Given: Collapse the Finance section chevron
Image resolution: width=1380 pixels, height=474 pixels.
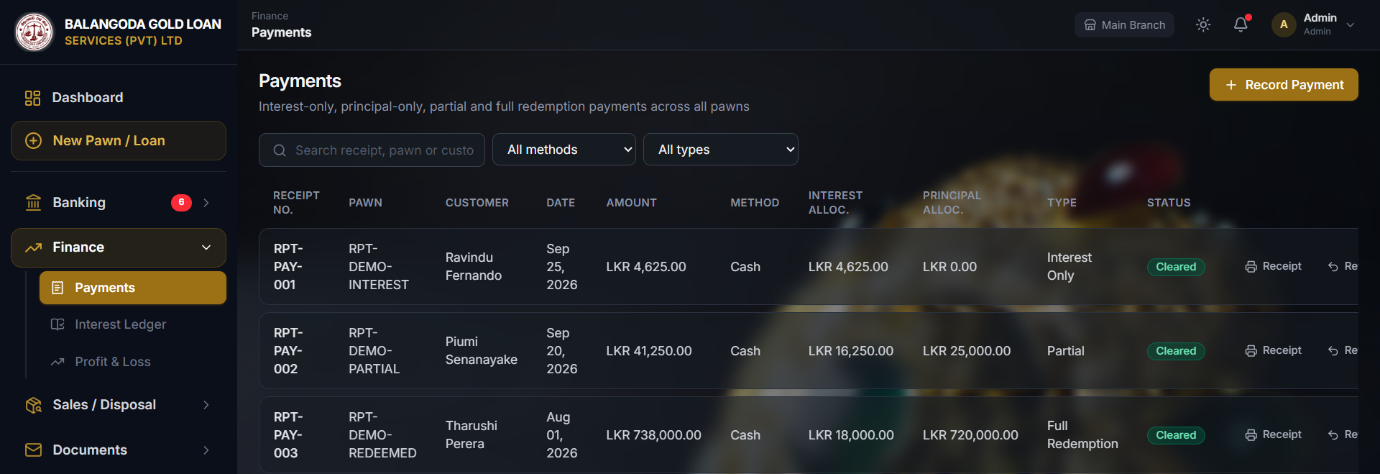Looking at the screenshot, I should (206, 248).
